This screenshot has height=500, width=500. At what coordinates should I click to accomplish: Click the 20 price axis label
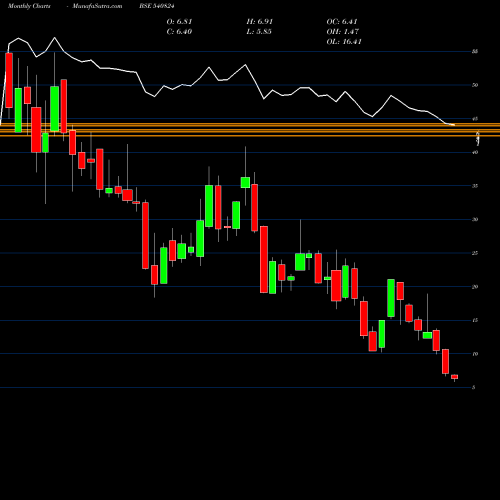pyautogui.click(x=475, y=287)
